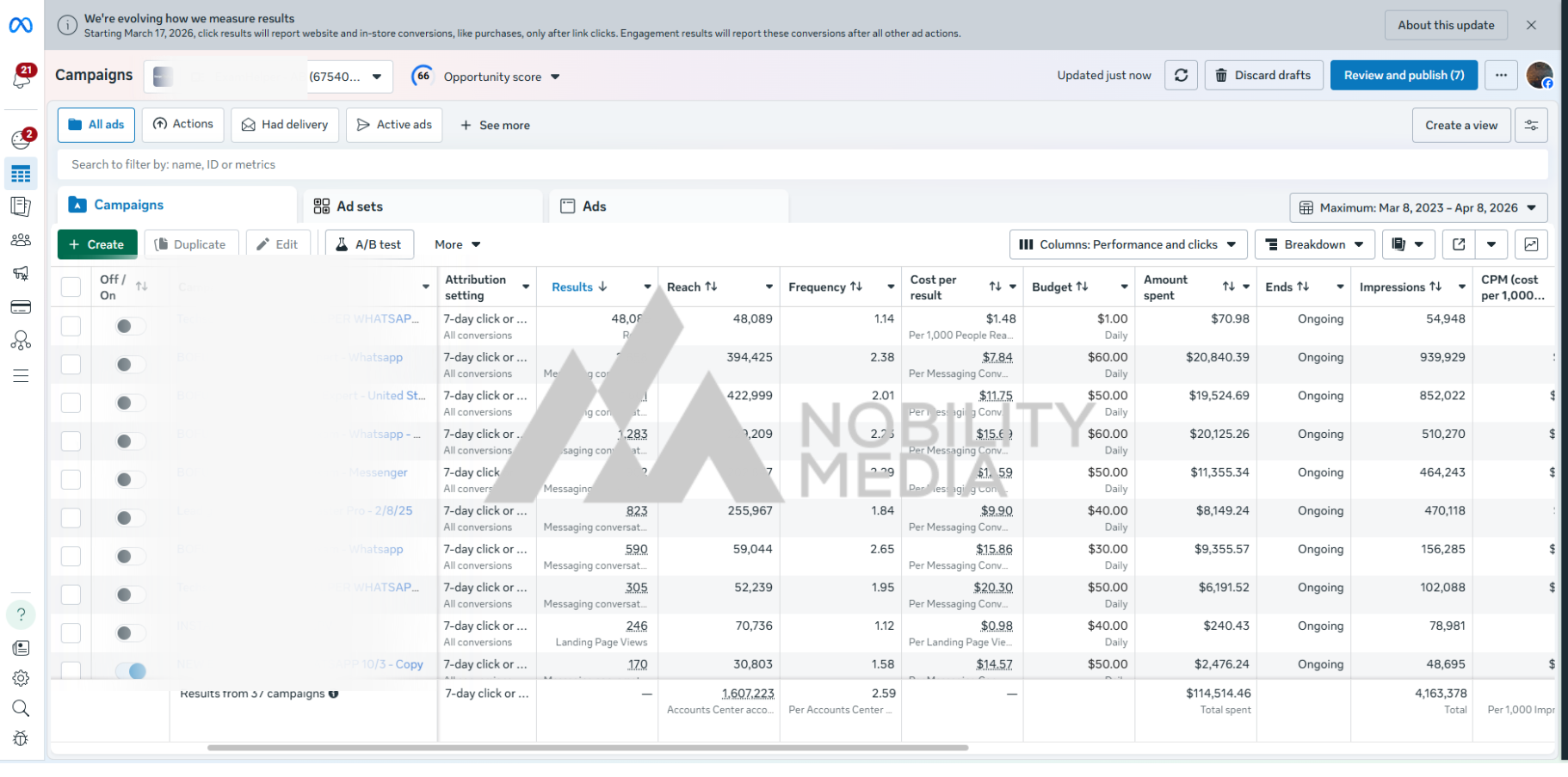Viewport: 1568px width, 777px height.
Task: Click the A/B test button
Action: pyautogui.click(x=369, y=244)
